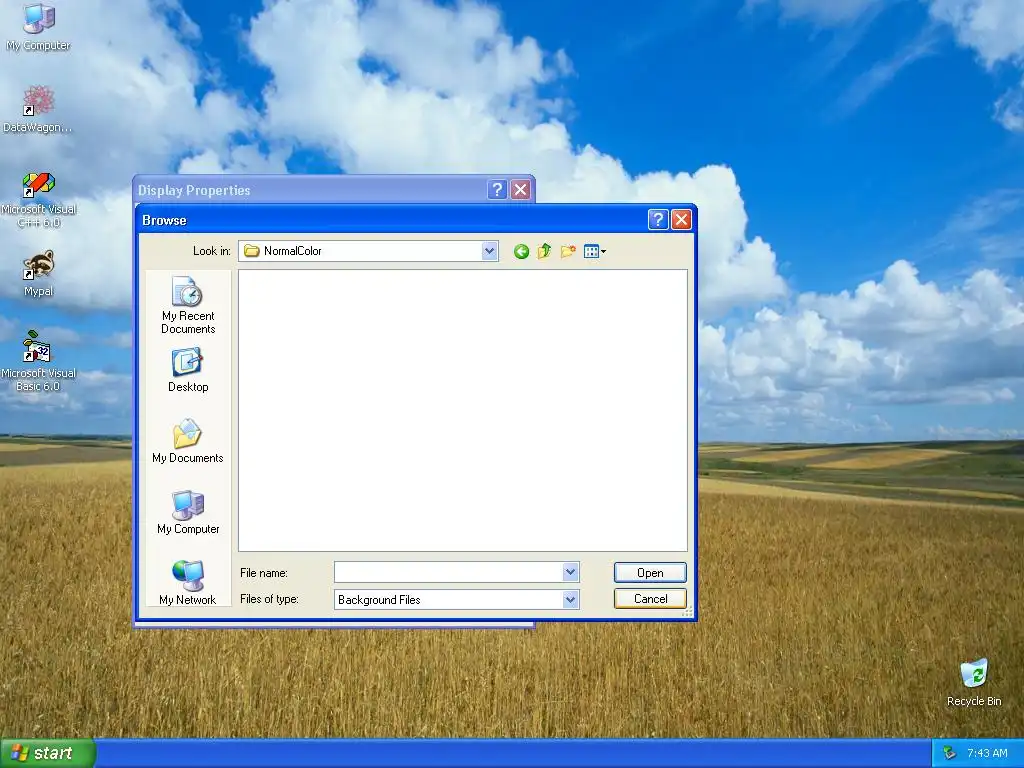Image resolution: width=1024 pixels, height=768 pixels.
Task: Open My Recent Documents in places bar
Action: click(188, 305)
